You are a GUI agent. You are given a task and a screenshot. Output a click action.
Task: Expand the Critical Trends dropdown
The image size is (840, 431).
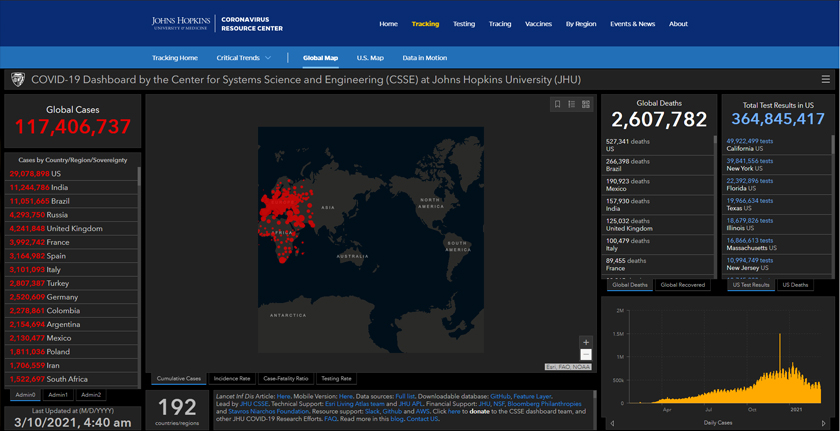(x=244, y=58)
